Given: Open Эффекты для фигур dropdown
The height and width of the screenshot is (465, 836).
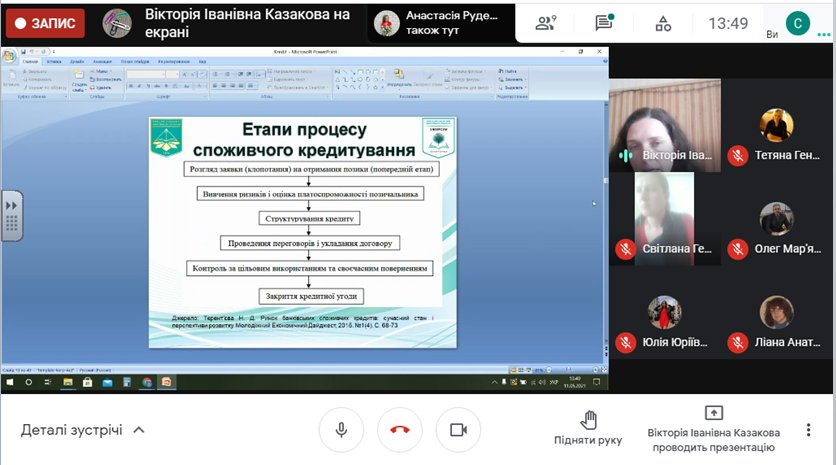Looking at the screenshot, I should click(468, 87).
